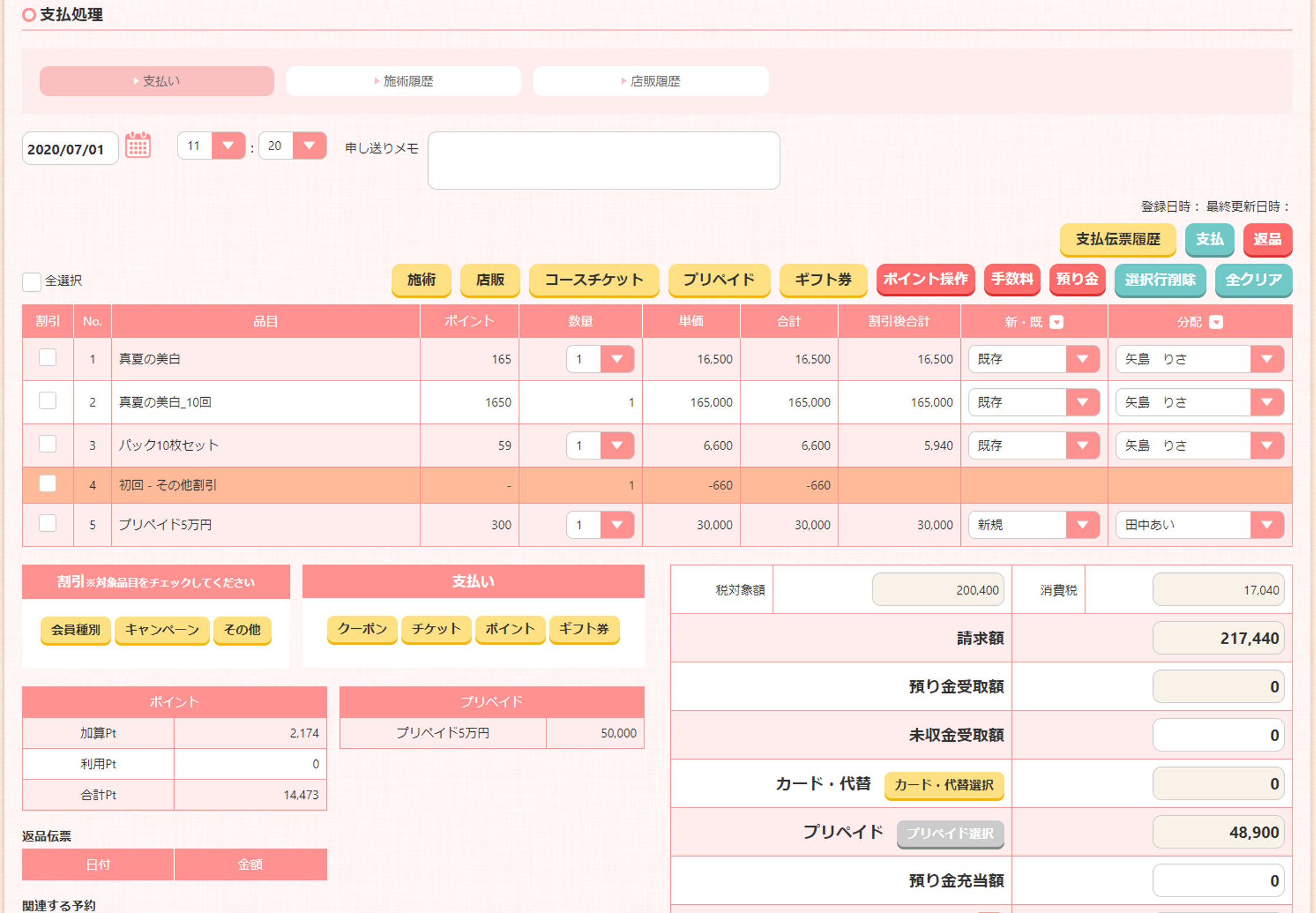Open 田中あい staff dropdown in row 5
The image size is (1316, 913).
click(1200, 525)
